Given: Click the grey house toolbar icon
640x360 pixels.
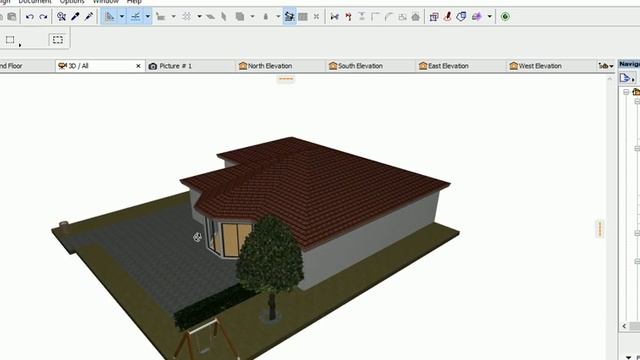Looking at the screenshot, I should [x=416, y=17].
